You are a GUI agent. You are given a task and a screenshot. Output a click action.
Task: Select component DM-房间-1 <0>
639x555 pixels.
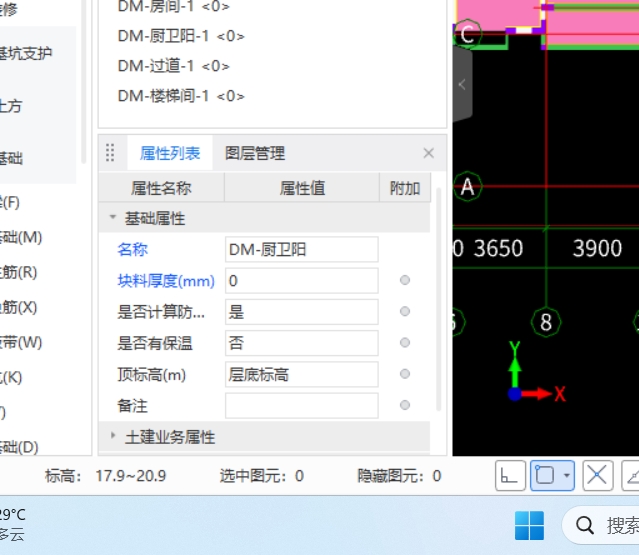(x=174, y=7)
